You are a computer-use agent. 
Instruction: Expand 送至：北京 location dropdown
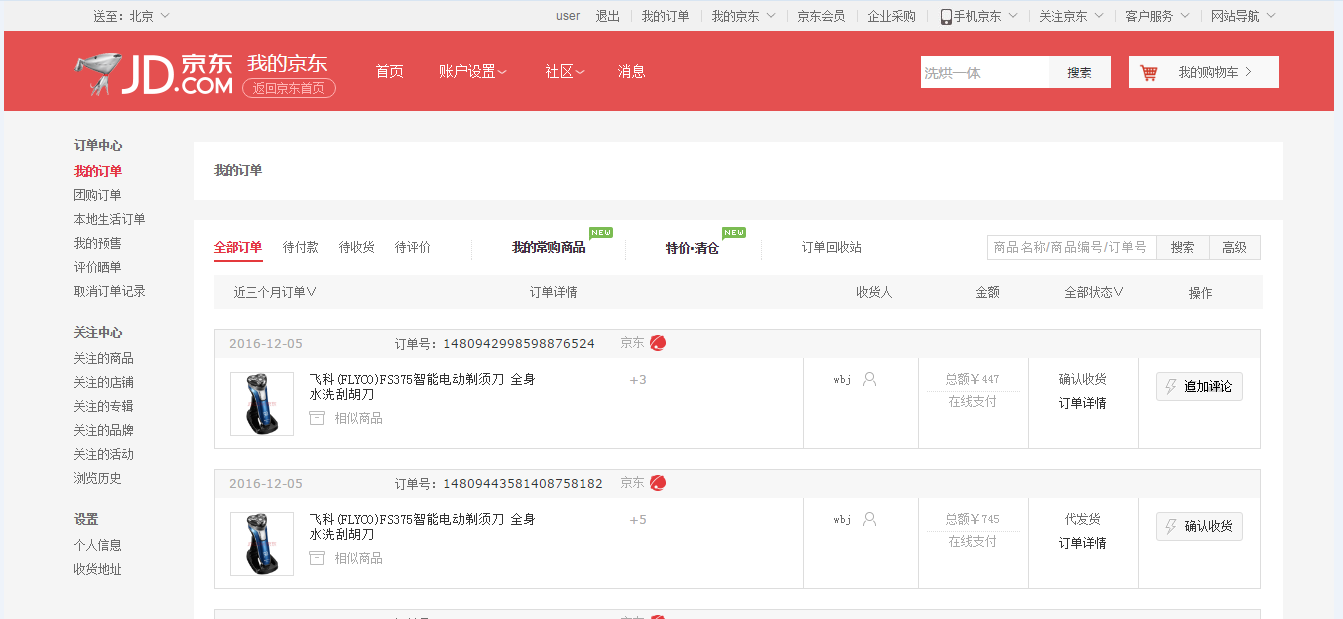[132, 16]
